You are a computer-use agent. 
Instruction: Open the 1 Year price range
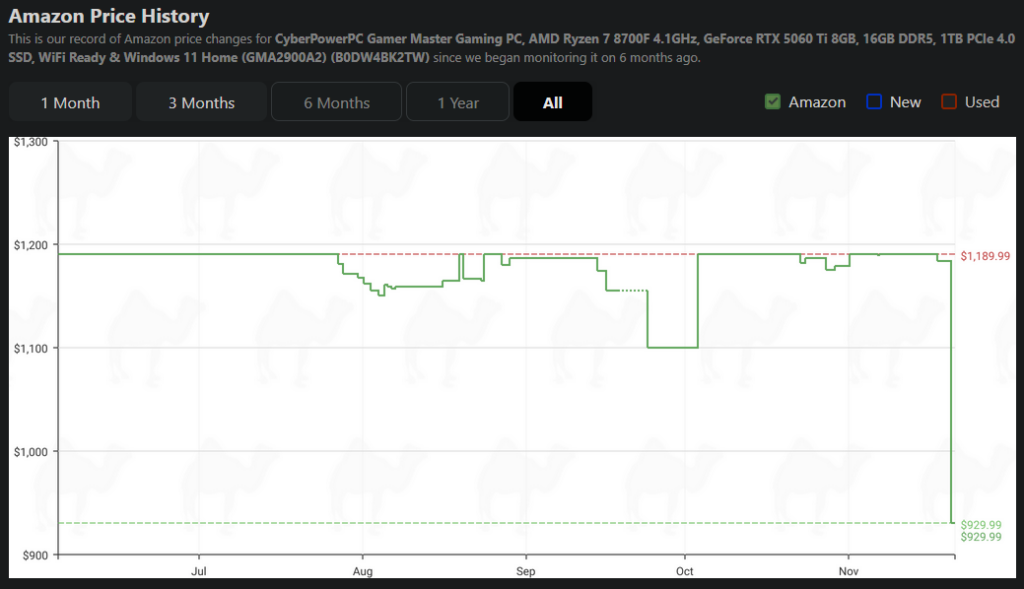[x=457, y=102]
